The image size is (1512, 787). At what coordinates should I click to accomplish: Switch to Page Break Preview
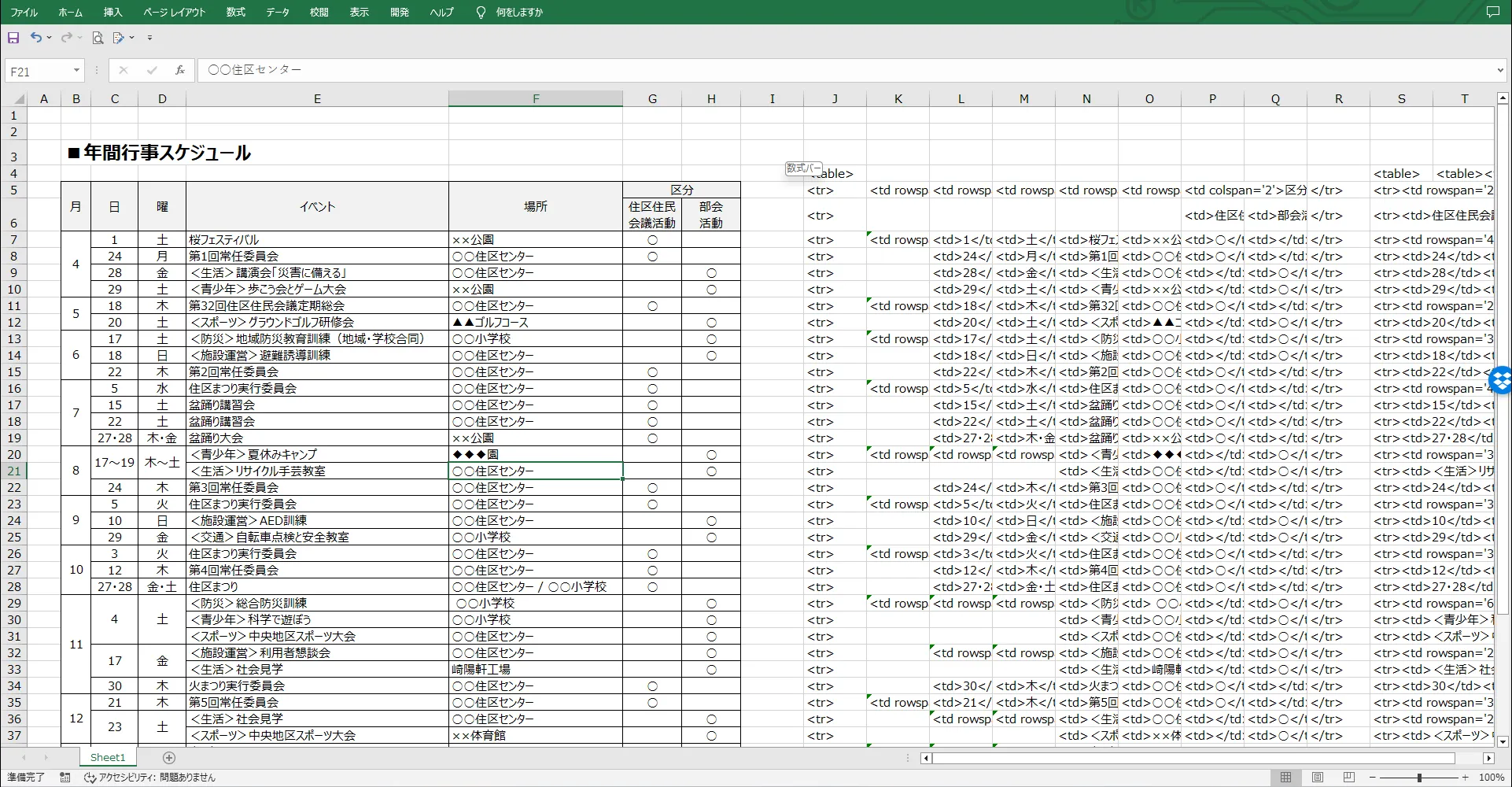coord(1348,778)
